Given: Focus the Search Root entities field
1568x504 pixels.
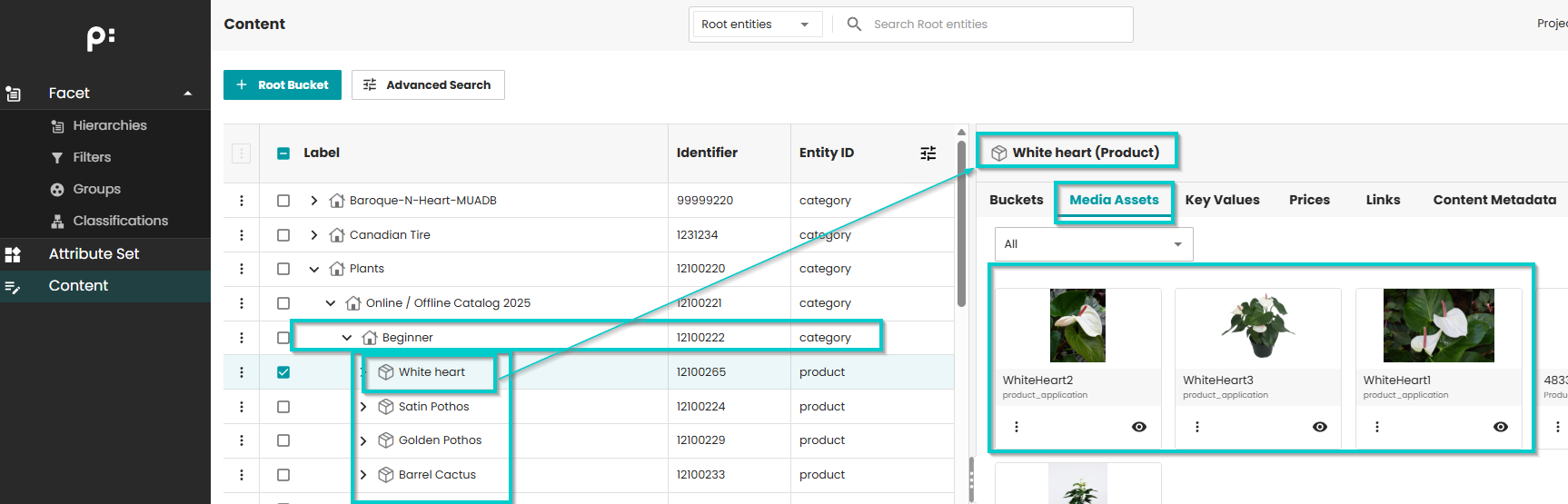Looking at the screenshot, I should [x=997, y=25].
